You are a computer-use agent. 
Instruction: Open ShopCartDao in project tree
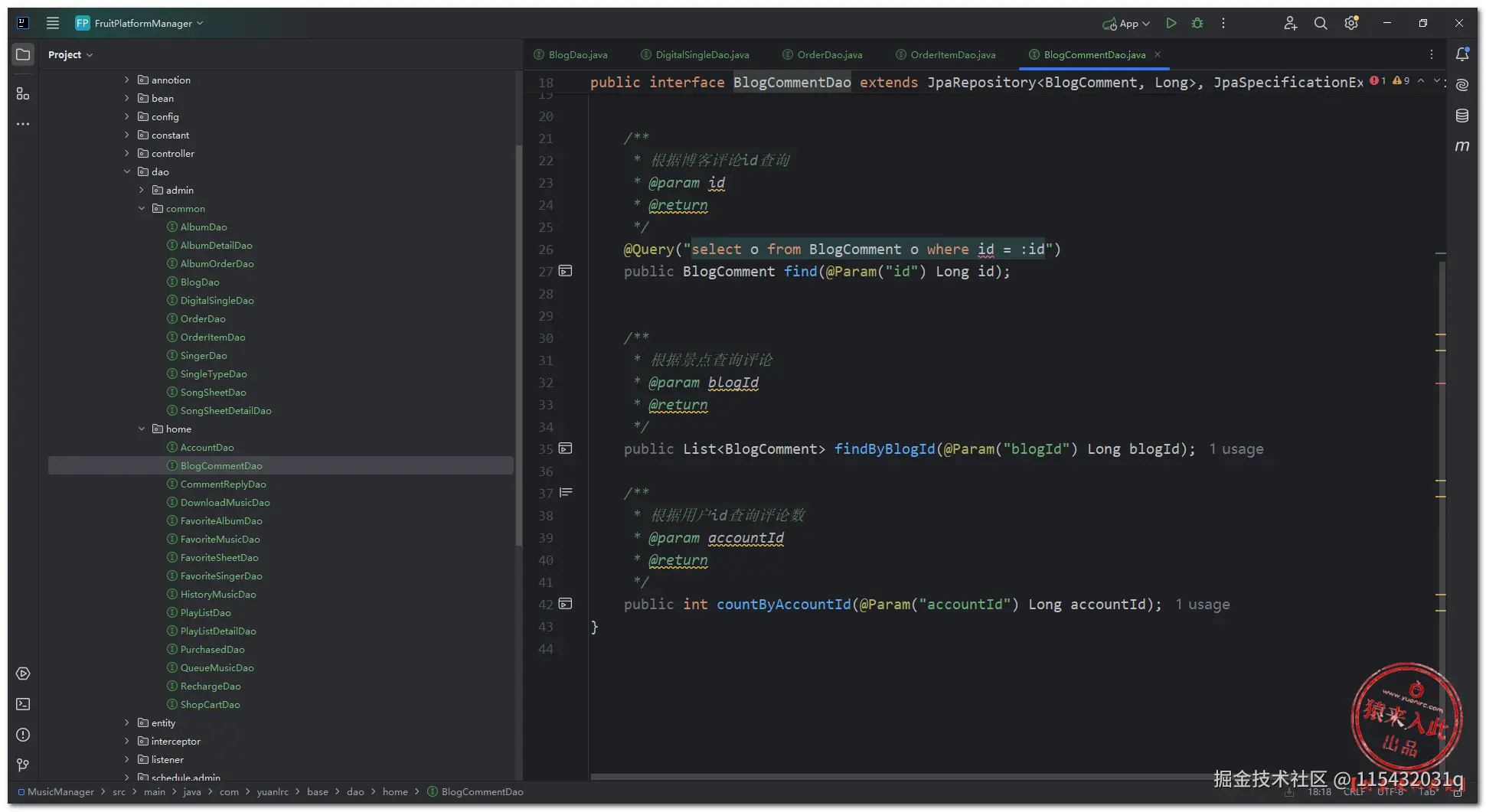point(210,704)
